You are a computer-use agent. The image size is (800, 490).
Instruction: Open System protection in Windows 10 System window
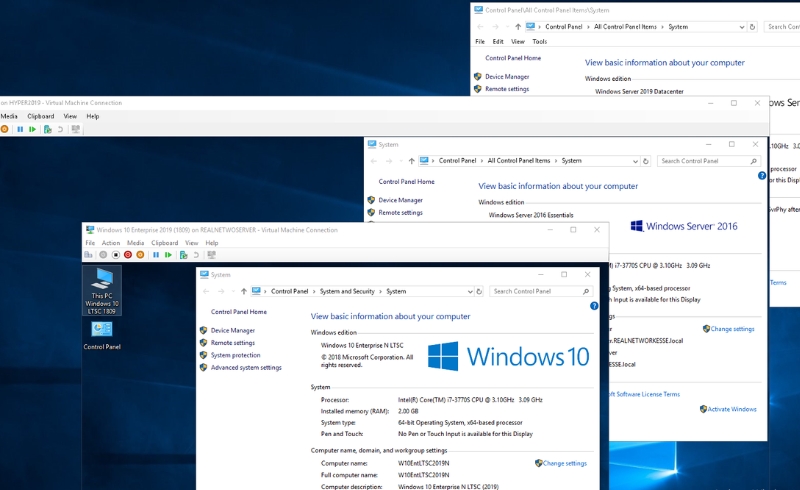tap(235, 355)
